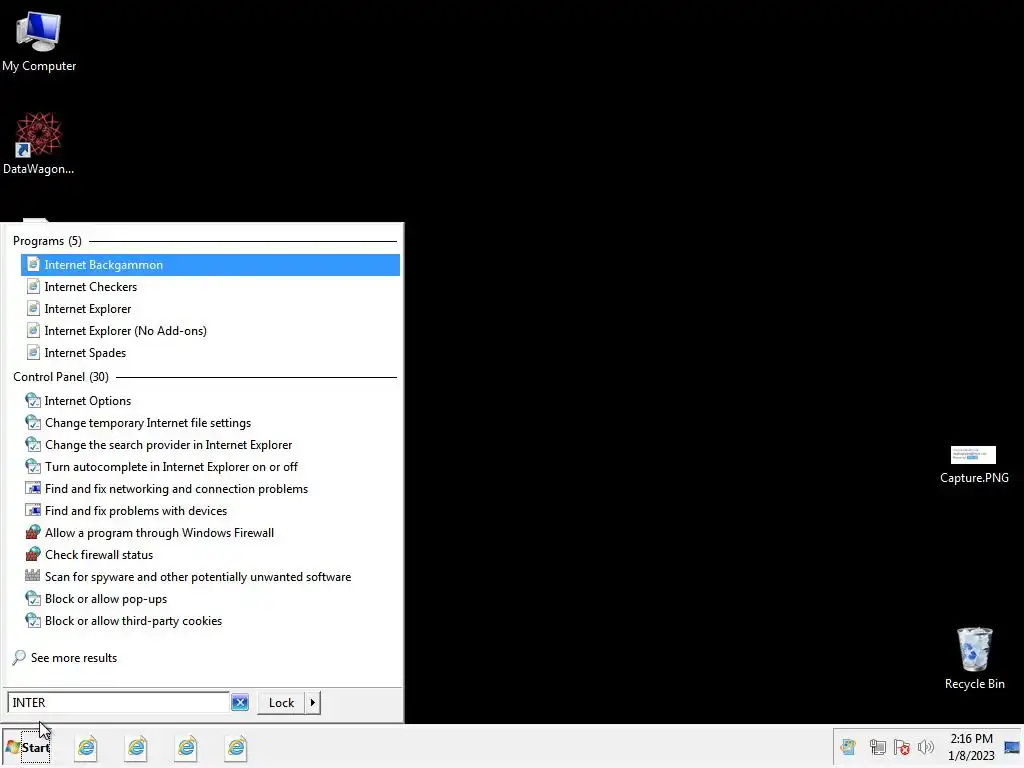Viewport: 1024px width, 768px height.
Task: Open fourth Internet Explorer taskbar icon
Action: 236,747
